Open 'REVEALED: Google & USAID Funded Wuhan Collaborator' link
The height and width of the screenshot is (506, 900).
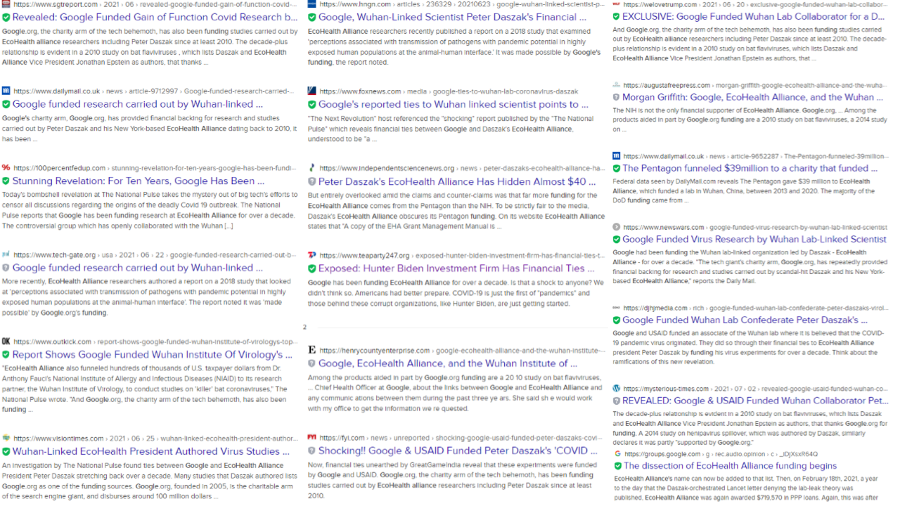tap(755, 400)
